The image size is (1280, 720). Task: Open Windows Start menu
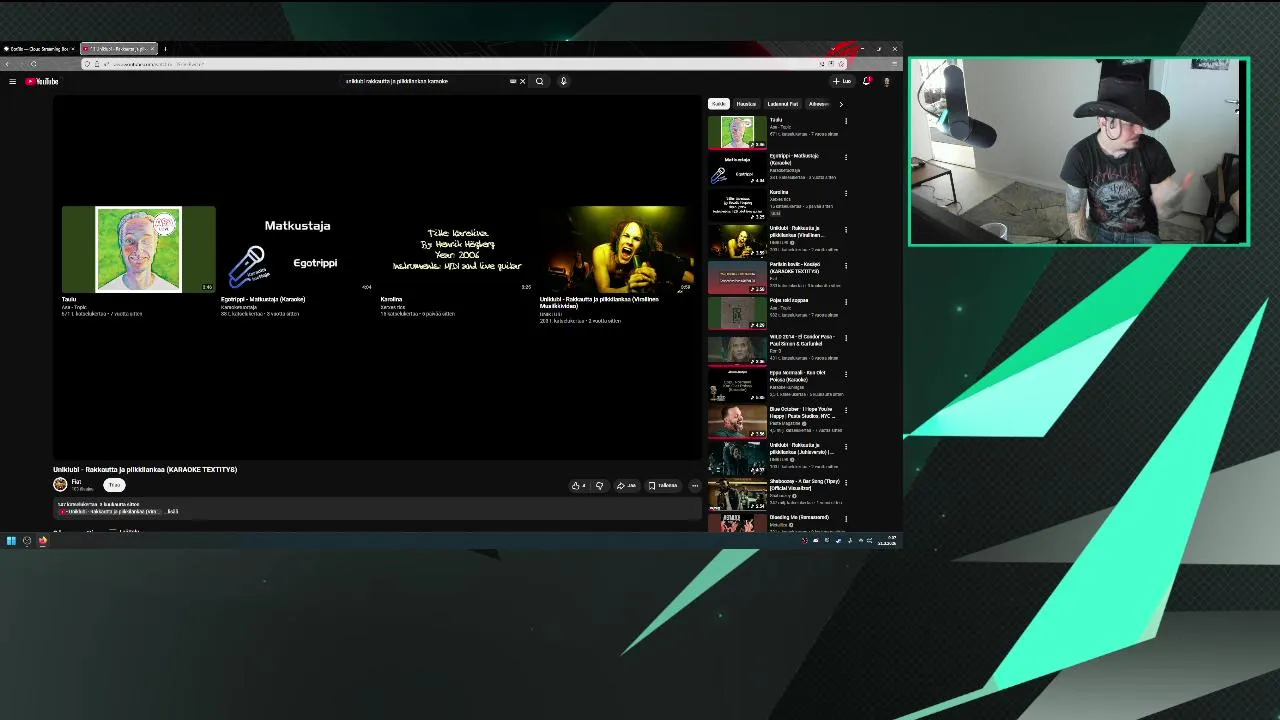11,541
